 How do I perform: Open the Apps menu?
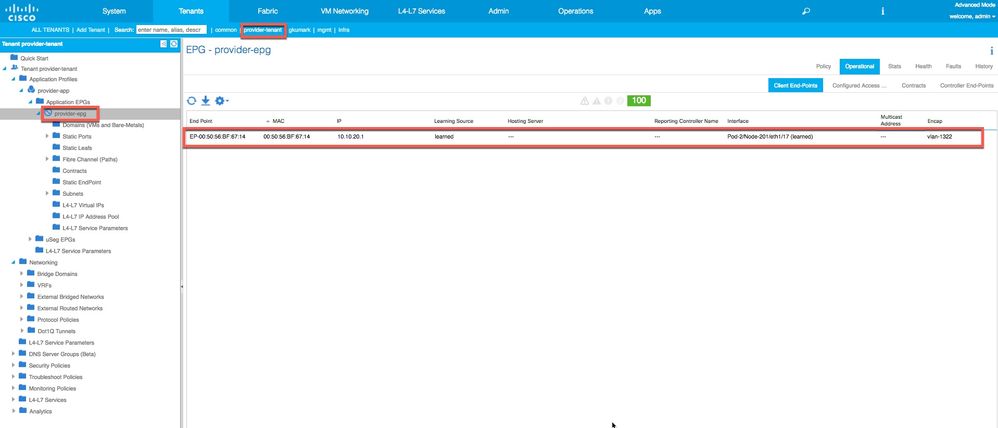(652, 11)
